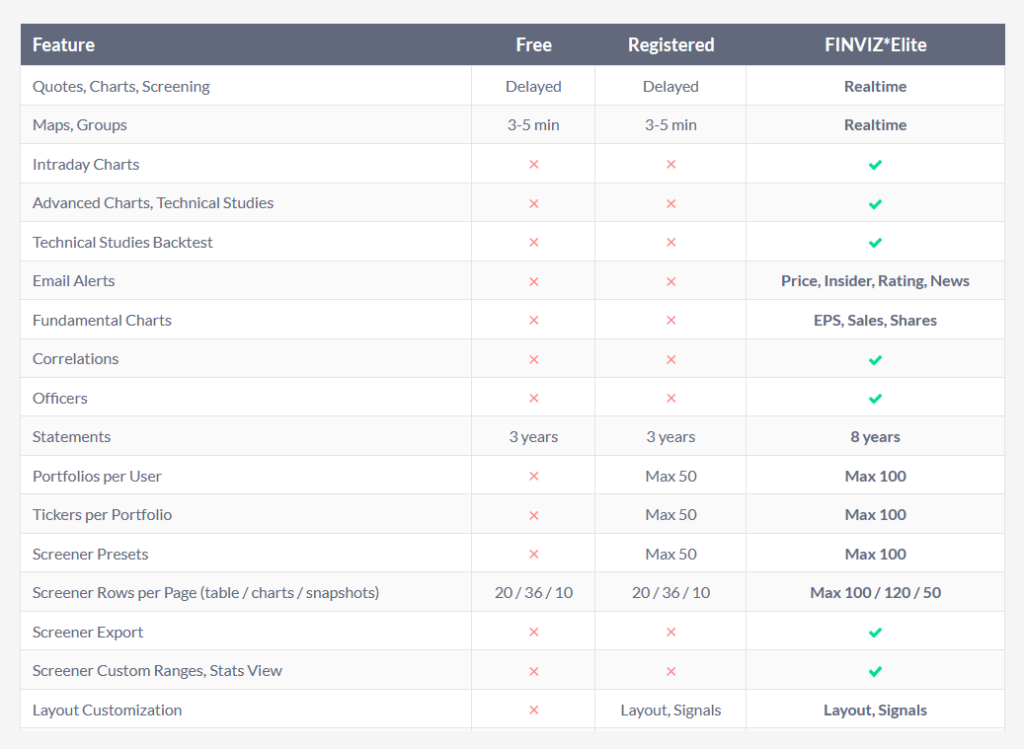Click the '8 years' Statements cell
Image resolution: width=1024 pixels, height=749 pixels.
(x=875, y=437)
